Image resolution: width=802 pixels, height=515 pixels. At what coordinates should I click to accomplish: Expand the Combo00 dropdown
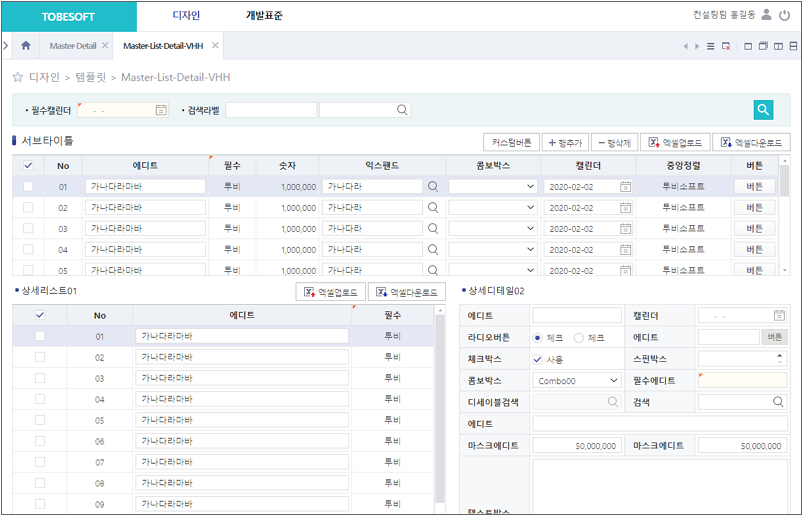coord(613,381)
